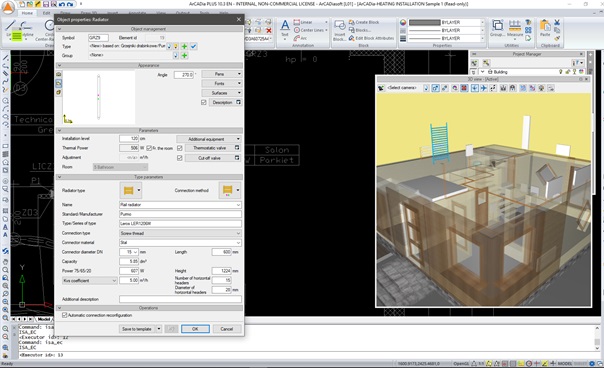Image resolution: width=604 pixels, height=368 pixels.
Task: Click the Arc annotation tool
Action: [x=300, y=38]
